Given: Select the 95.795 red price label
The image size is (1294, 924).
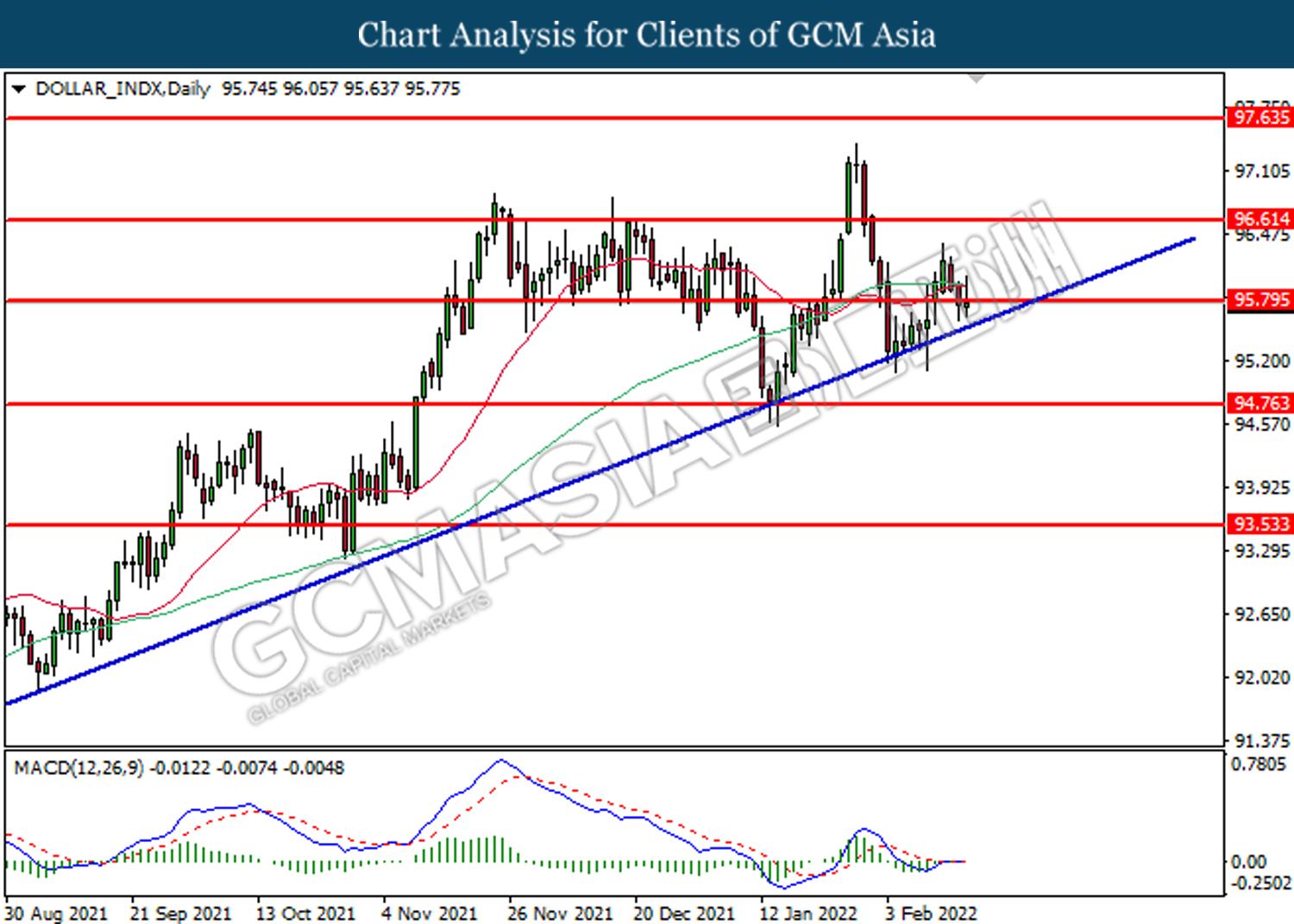Looking at the screenshot, I should pos(1260,300).
